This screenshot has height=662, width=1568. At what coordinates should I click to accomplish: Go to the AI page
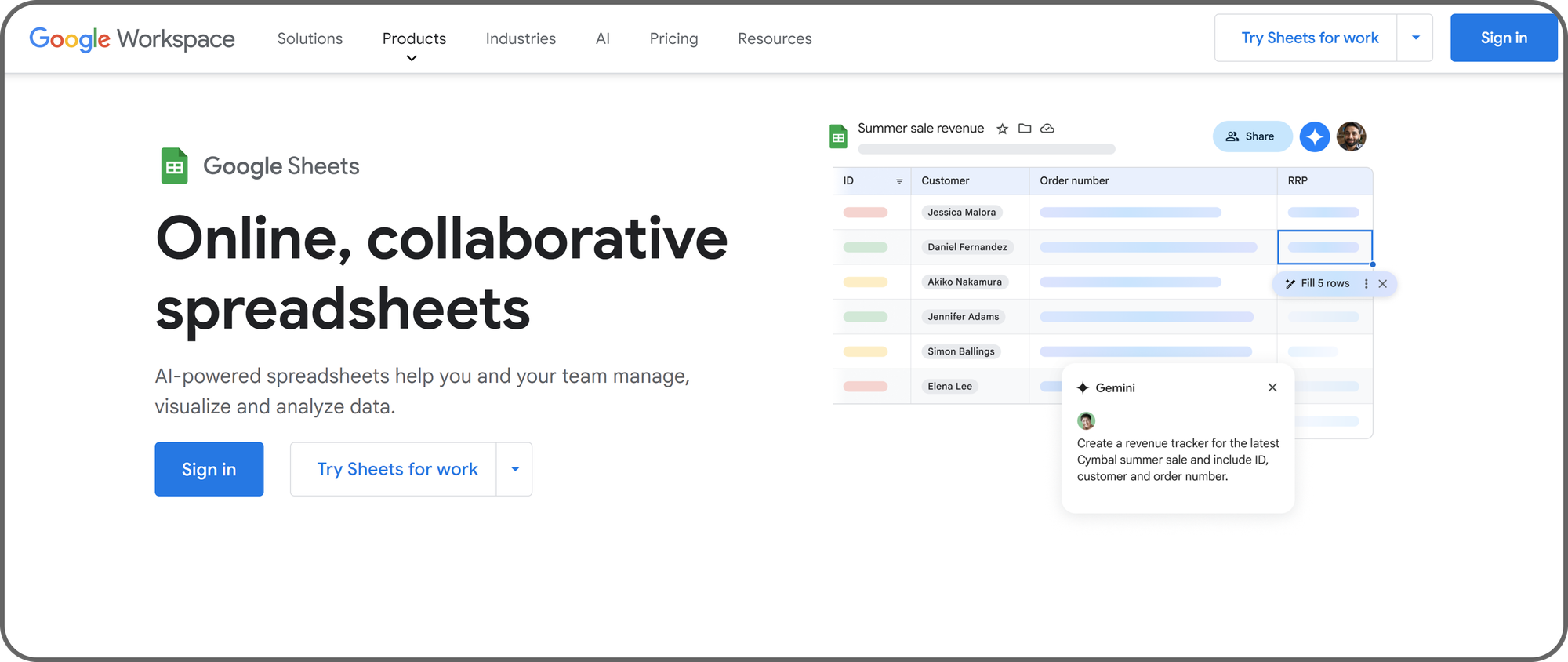(602, 38)
